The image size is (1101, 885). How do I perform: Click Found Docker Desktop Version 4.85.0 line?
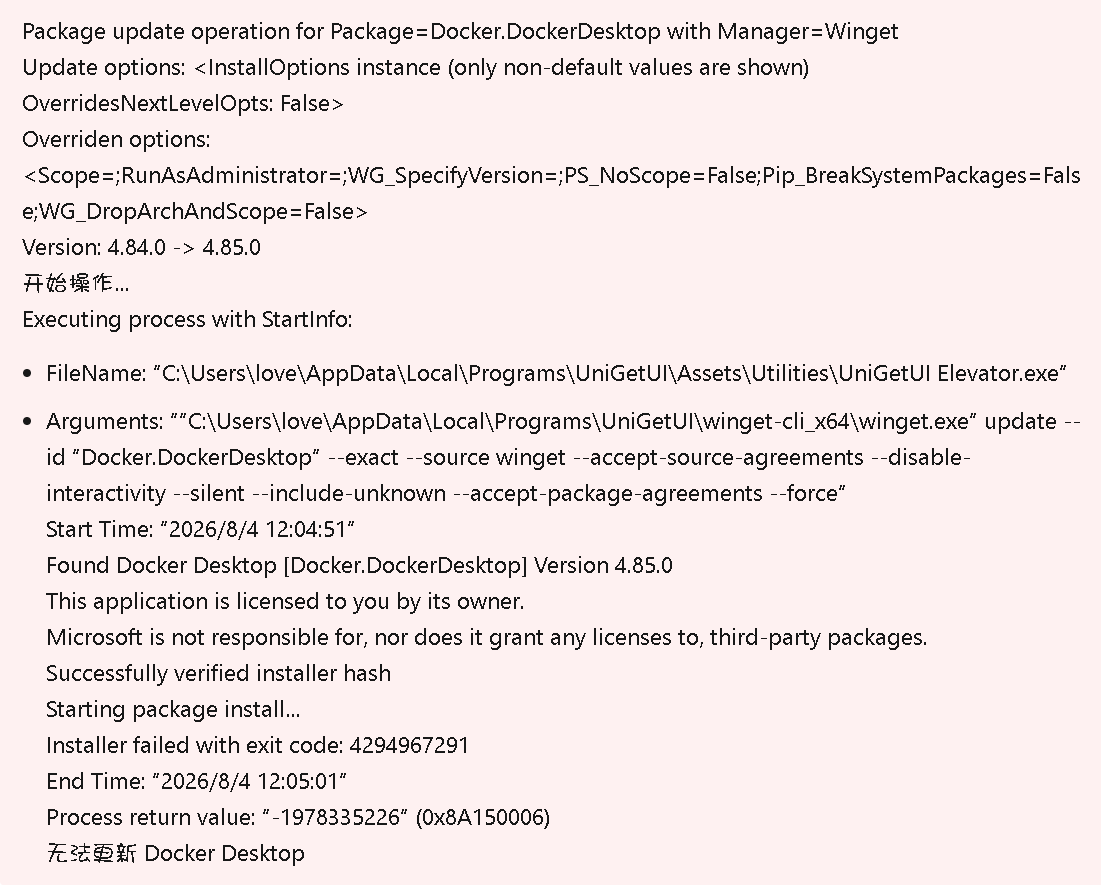coord(359,565)
